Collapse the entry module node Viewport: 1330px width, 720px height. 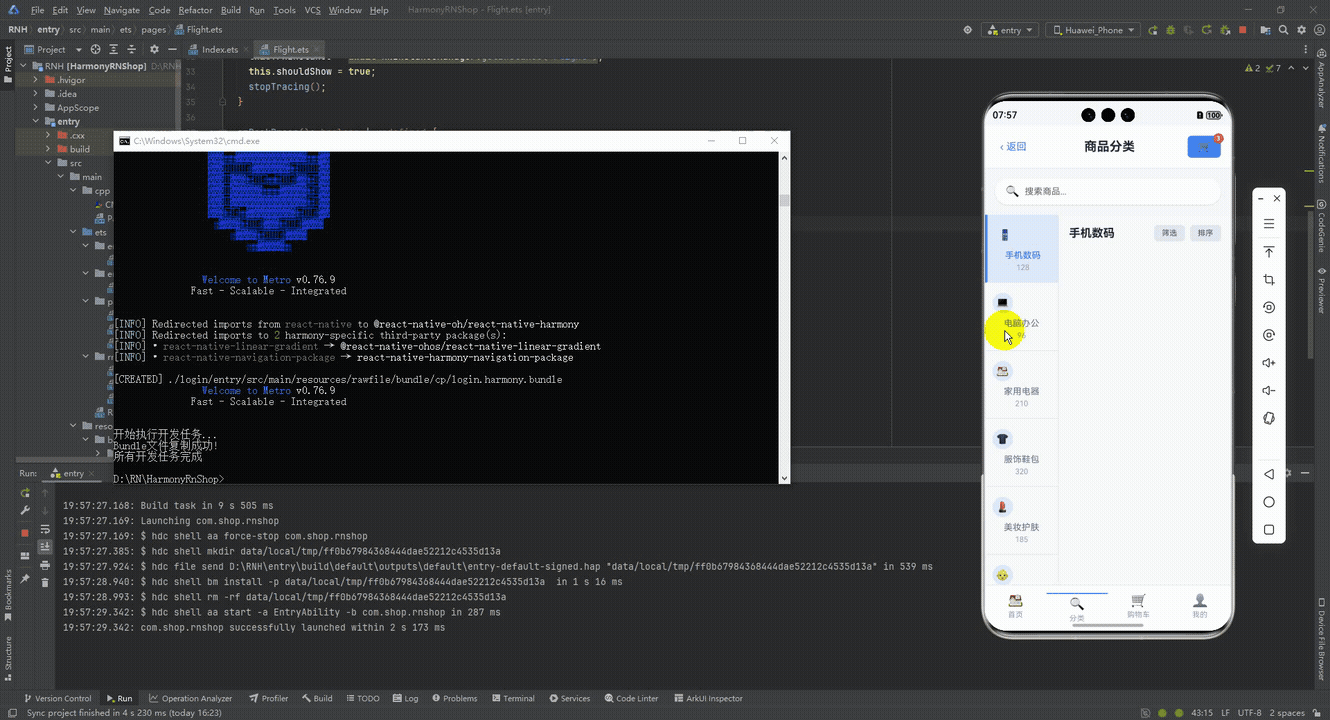pos(35,122)
